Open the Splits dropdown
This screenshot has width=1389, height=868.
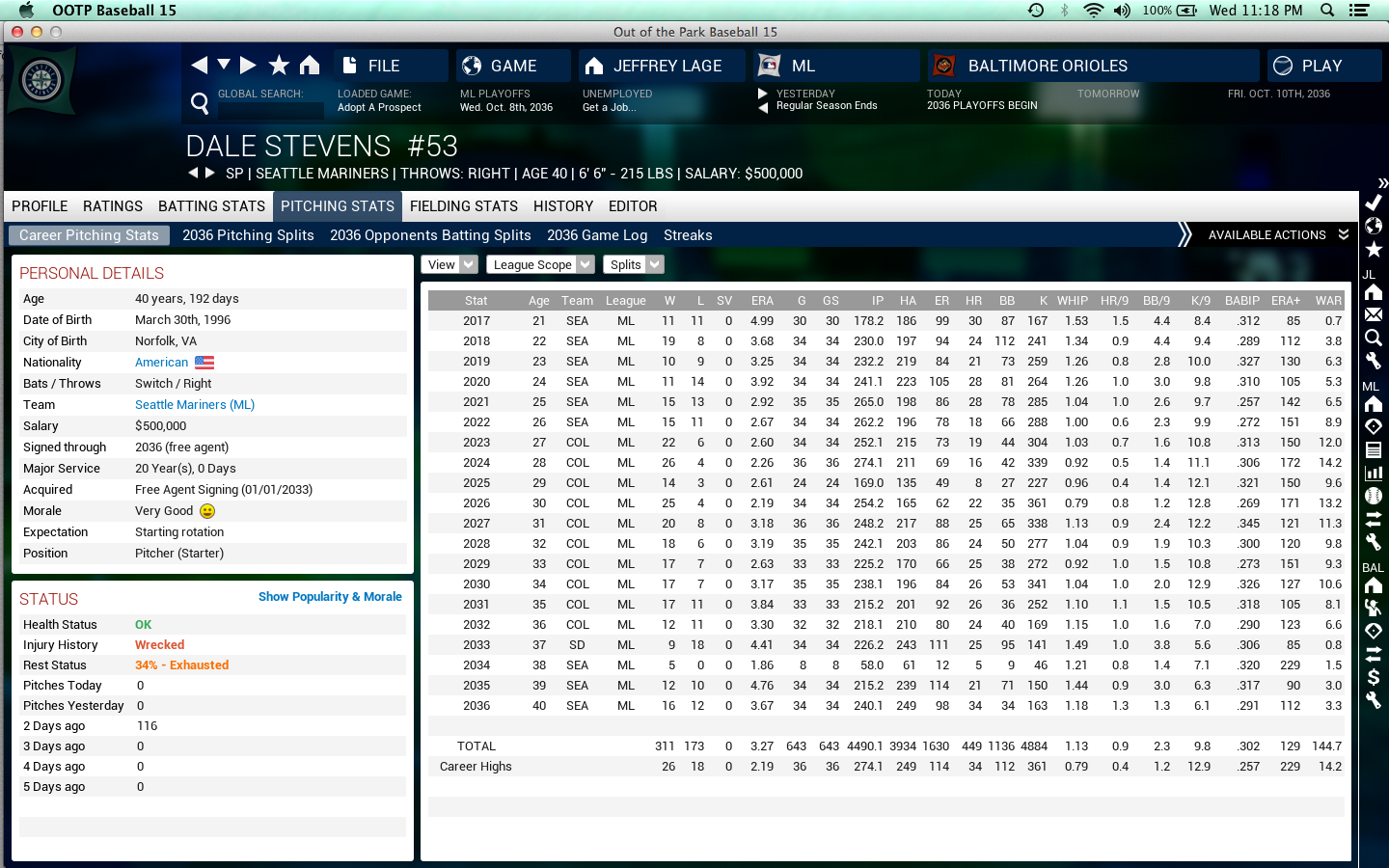point(633,265)
